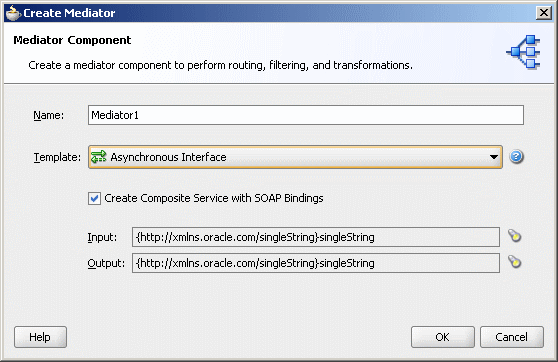Click the Create Mediator title bar text
The image size is (558, 362).
click(69, 13)
